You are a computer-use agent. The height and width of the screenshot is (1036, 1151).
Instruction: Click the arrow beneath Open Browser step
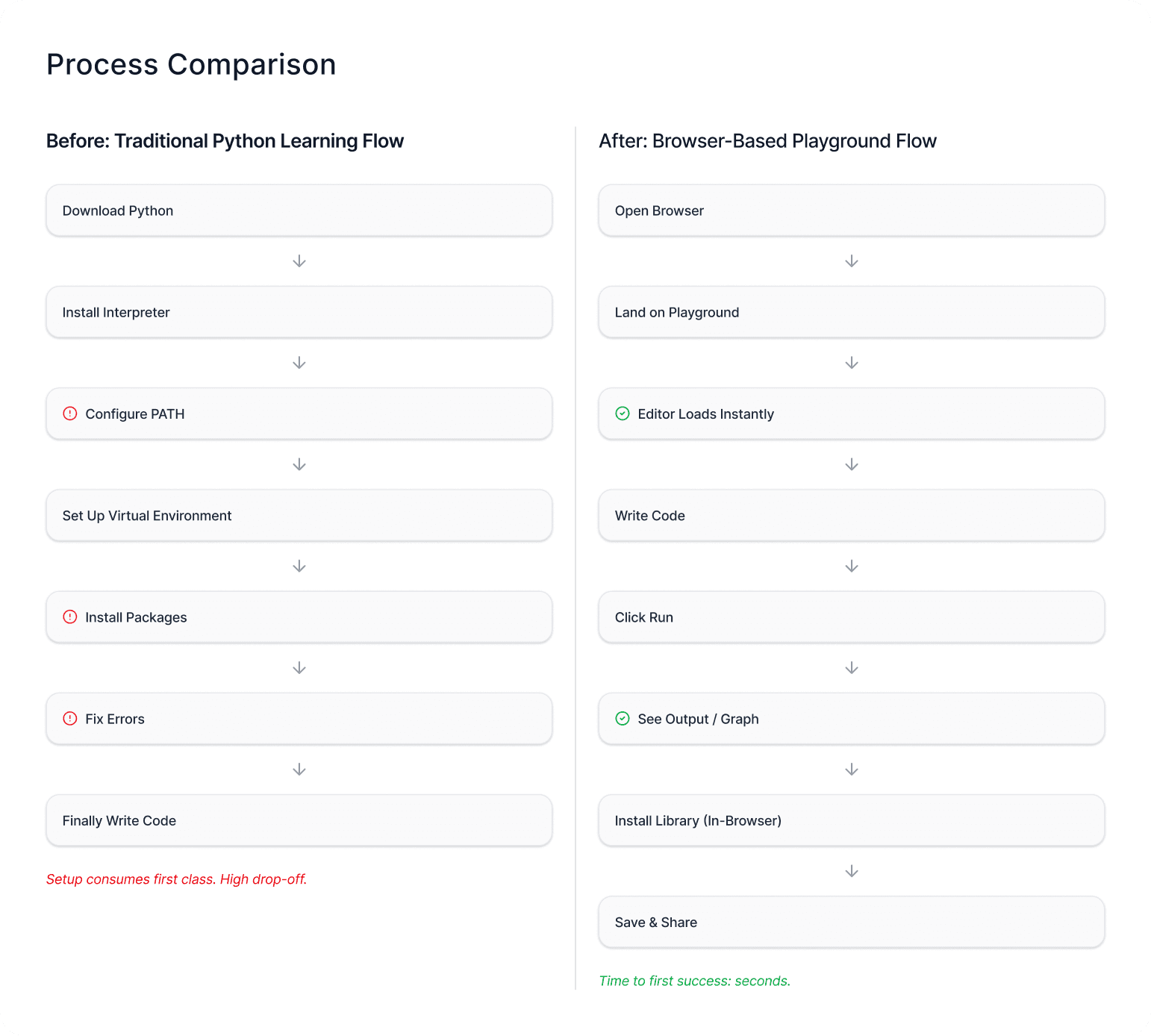tap(852, 261)
